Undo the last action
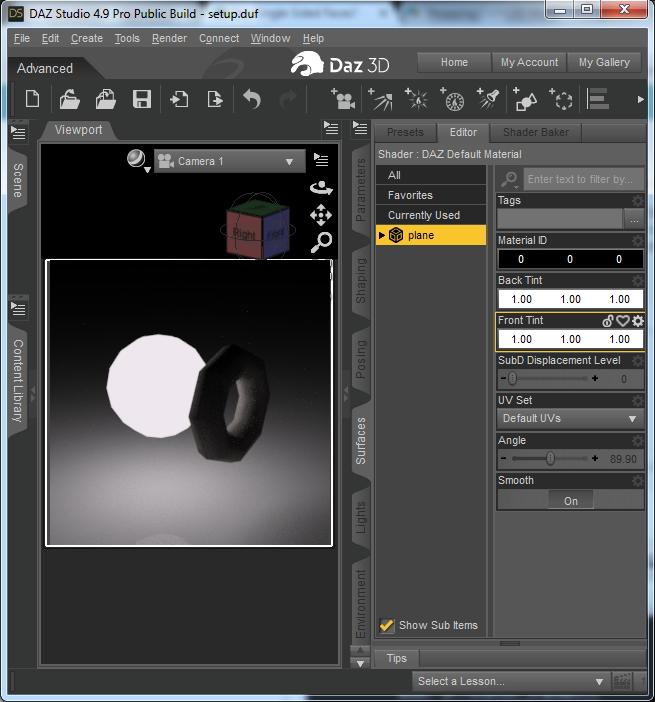This screenshot has width=655, height=702. point(252,99)
